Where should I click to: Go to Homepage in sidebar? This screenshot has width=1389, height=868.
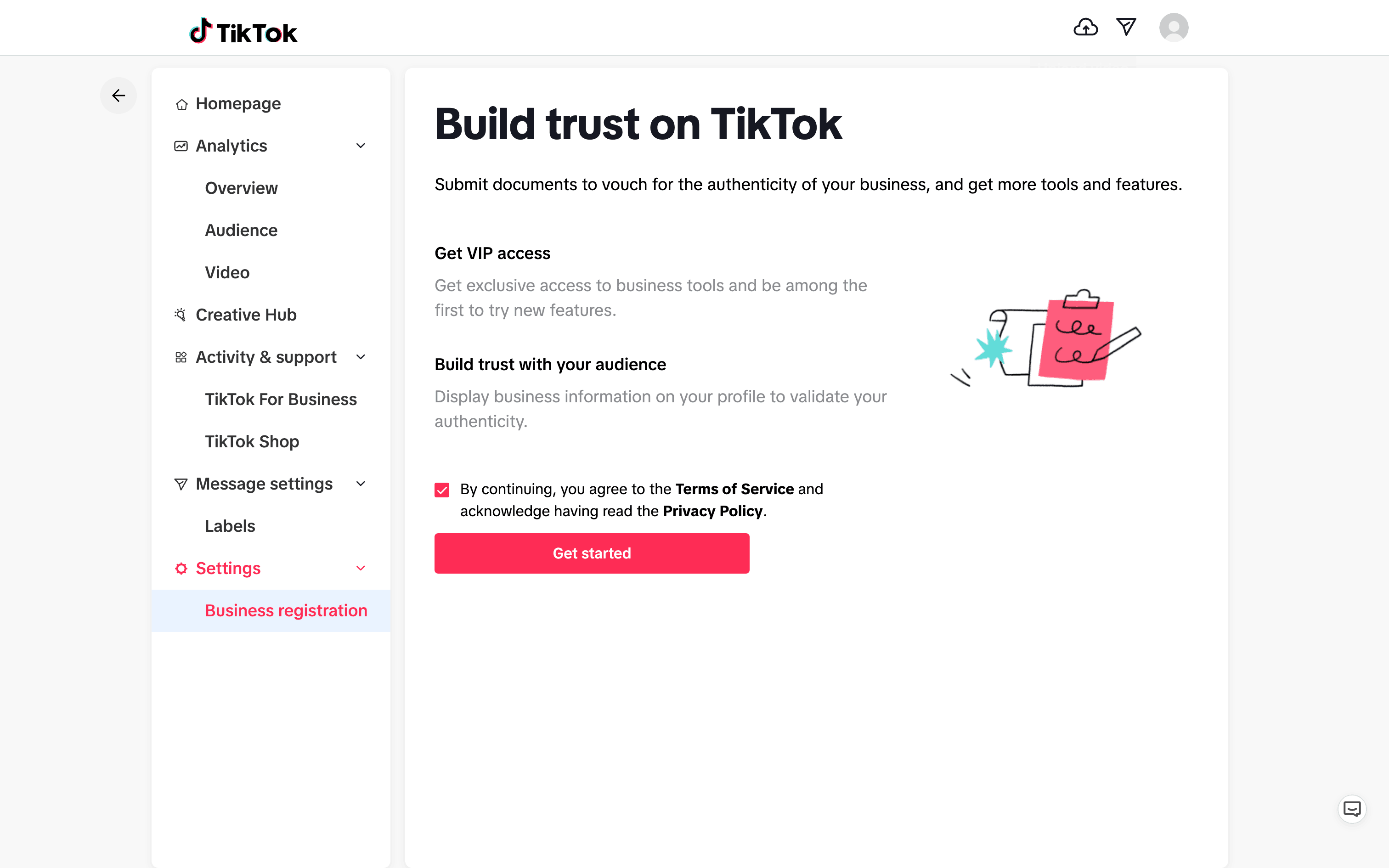coord(237,104)
